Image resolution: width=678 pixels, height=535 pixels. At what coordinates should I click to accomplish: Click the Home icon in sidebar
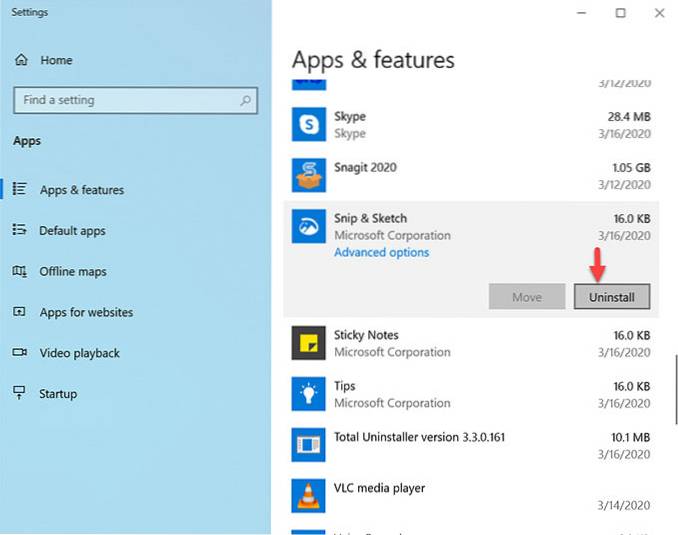pos(20,61)
